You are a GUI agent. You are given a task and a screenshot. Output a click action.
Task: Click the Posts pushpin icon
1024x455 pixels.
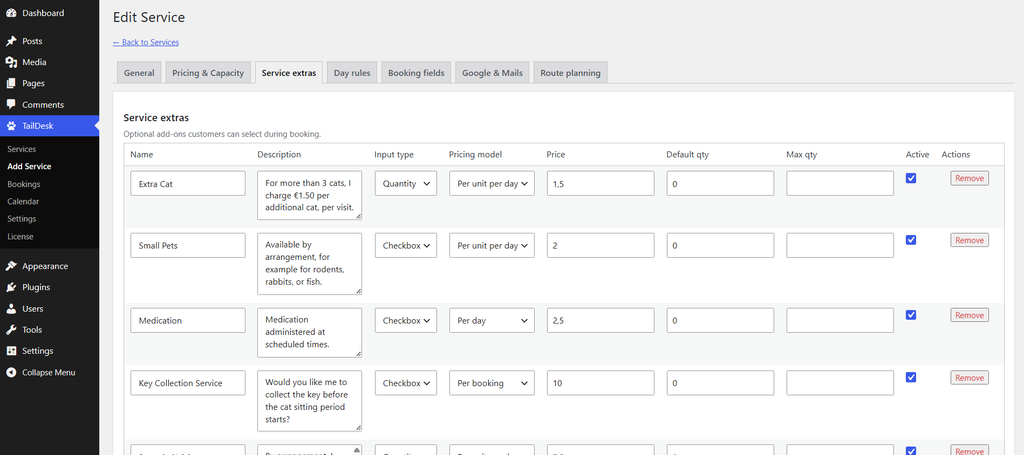click(11, 41)
